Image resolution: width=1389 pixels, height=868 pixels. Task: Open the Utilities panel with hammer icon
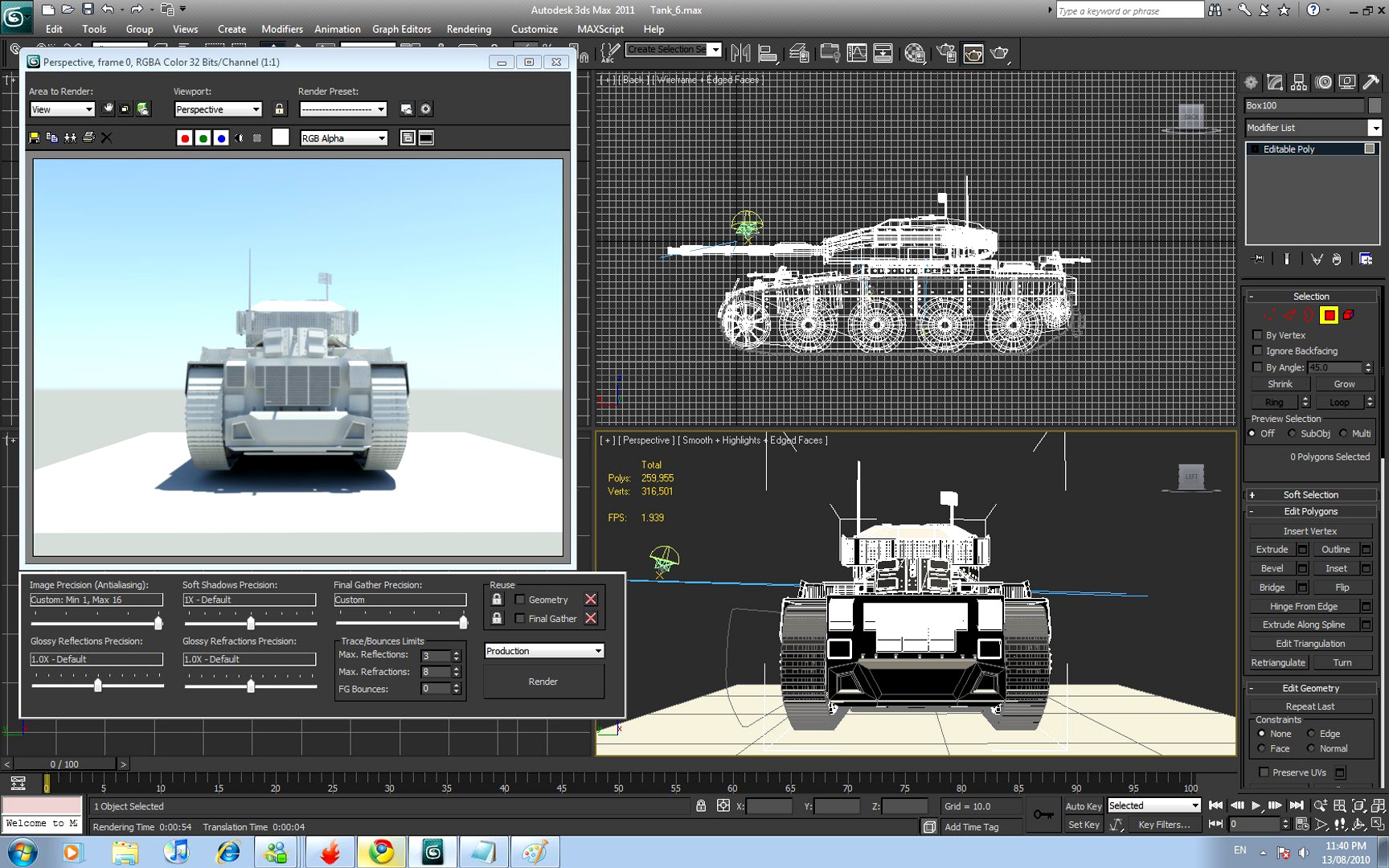click(x=1371, y=82)
